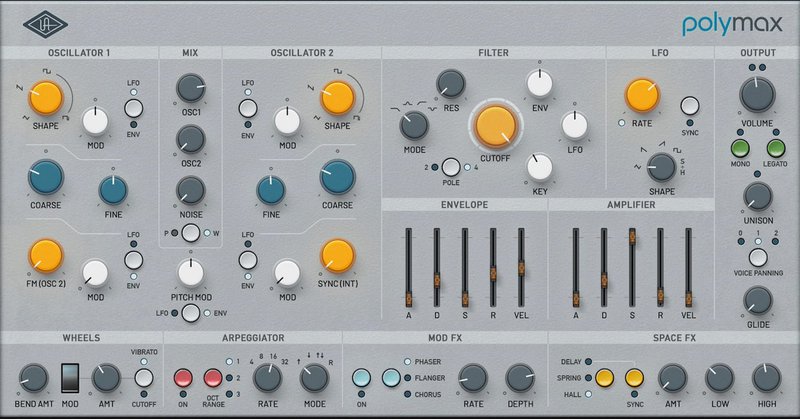
Task: Click the Arpeggiator RATE knob
Action: [x=267, y=378]
